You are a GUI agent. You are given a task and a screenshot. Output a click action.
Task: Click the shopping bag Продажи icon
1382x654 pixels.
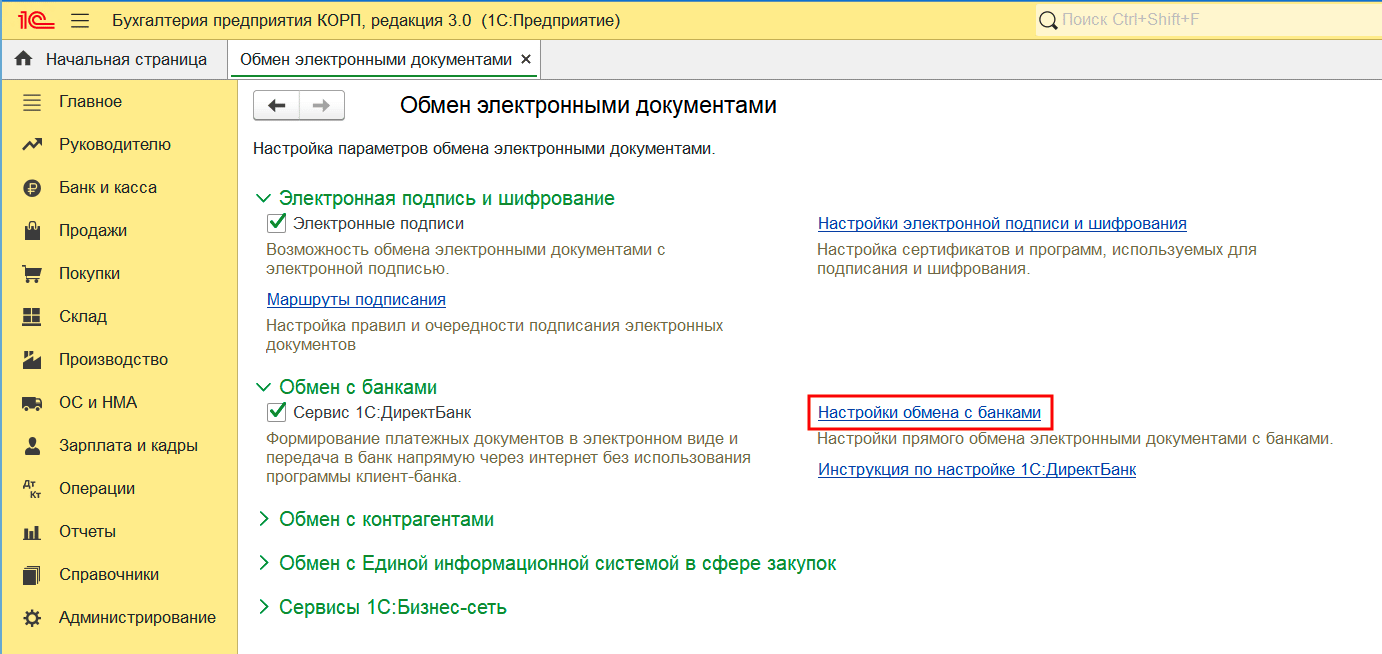tap(32, 231)
